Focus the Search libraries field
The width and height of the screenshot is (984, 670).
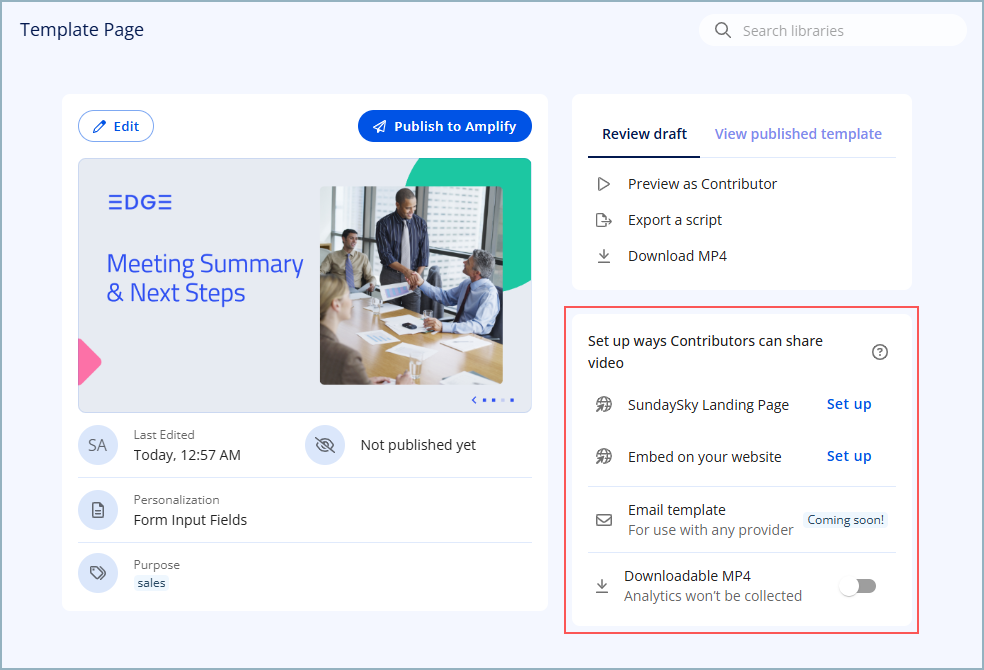tap(833, 30)
